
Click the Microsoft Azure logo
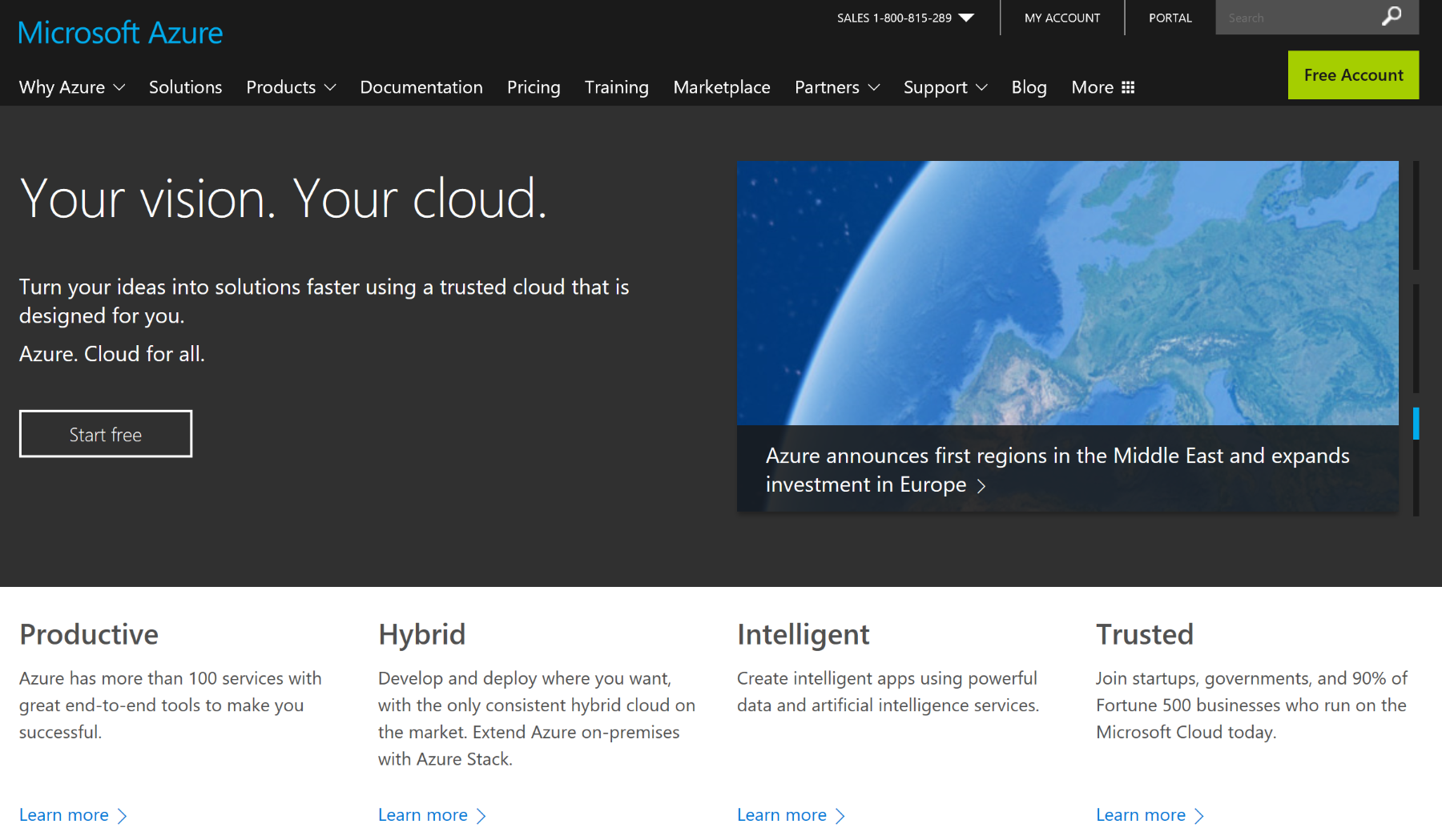(120, 33)
